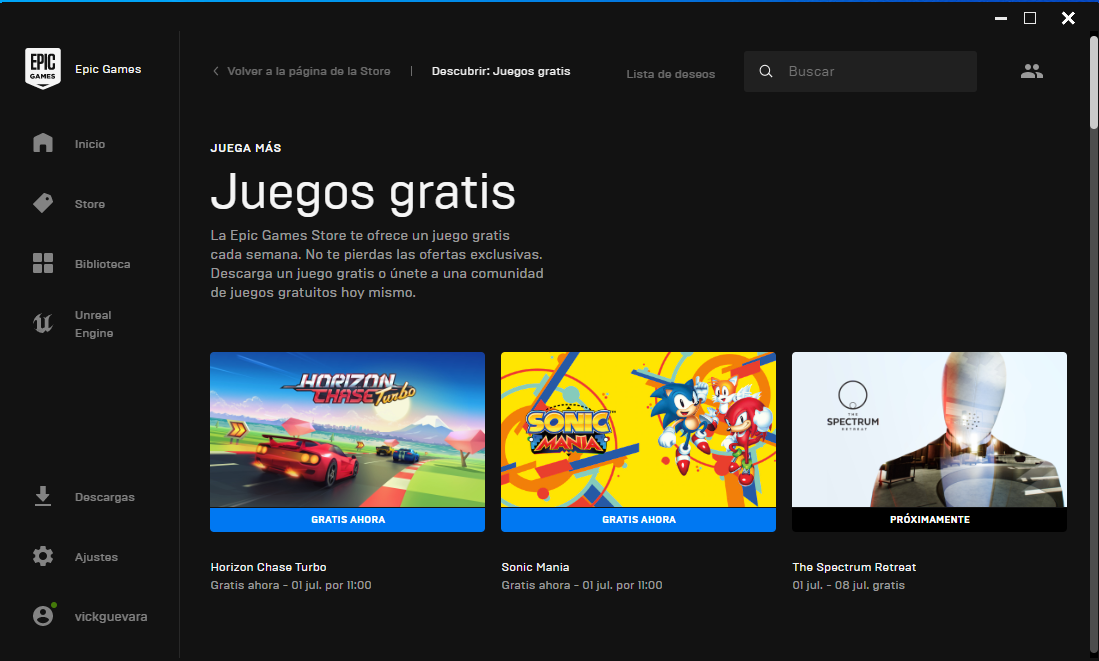The width and height of the screenshot is (1099, 661).
Task: Click the vickguevara profile avatar icon
Action: 43,616
